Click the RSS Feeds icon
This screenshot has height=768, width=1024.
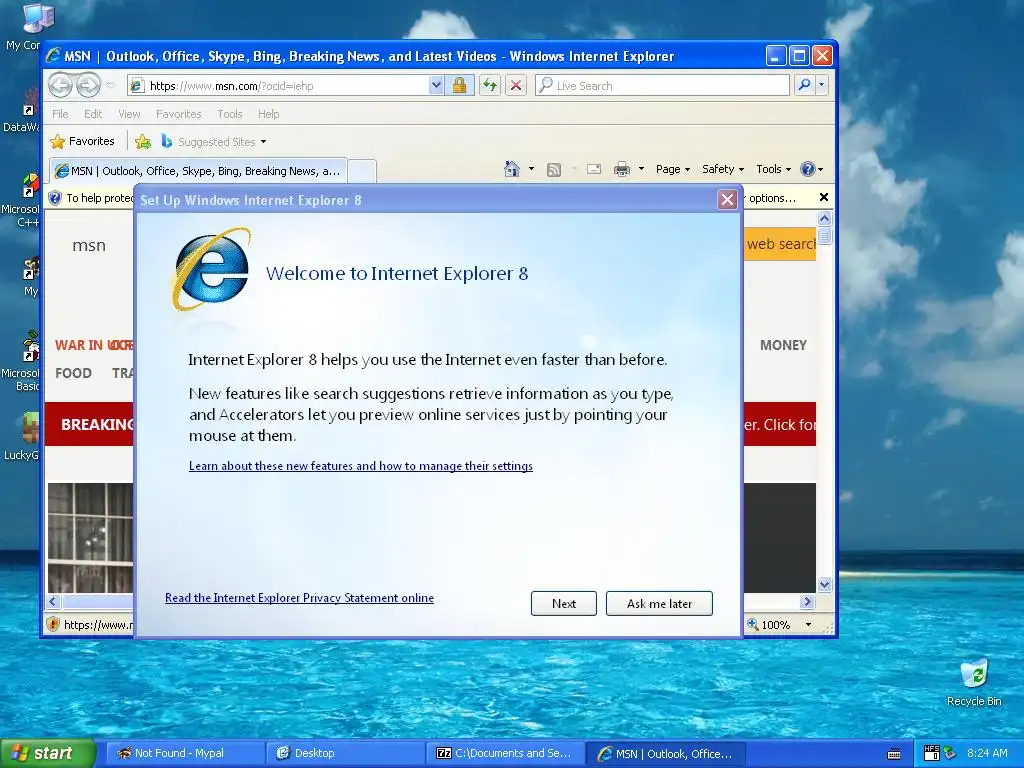[554, 169]
